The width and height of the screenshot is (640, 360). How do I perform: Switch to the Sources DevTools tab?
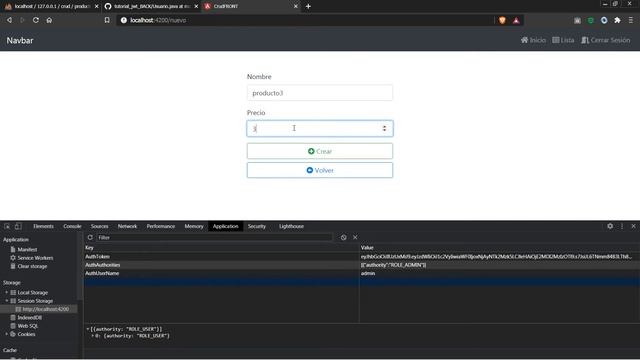click(x=100, y=226)
